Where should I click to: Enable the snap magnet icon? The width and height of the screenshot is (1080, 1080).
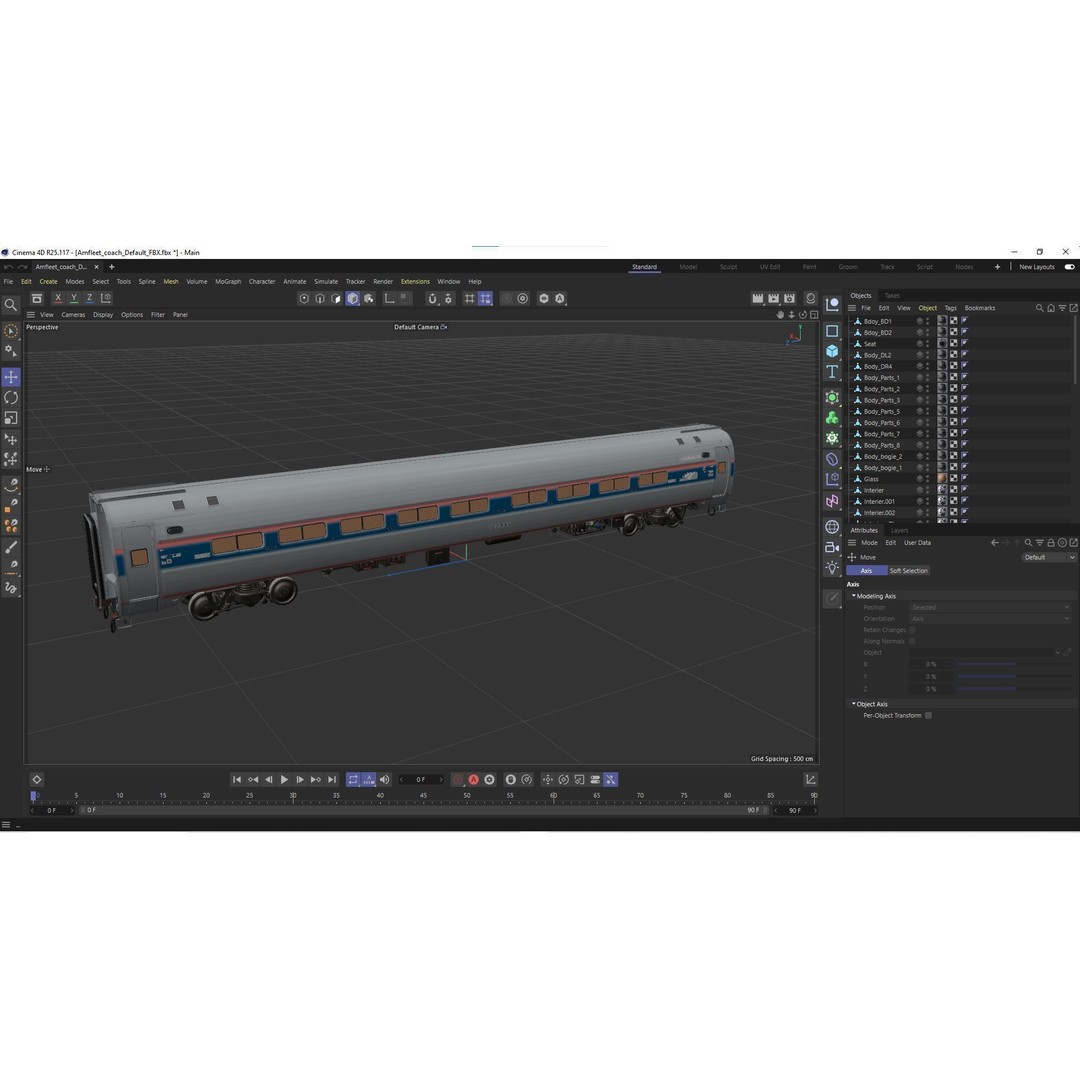click(x=433, y=298)
